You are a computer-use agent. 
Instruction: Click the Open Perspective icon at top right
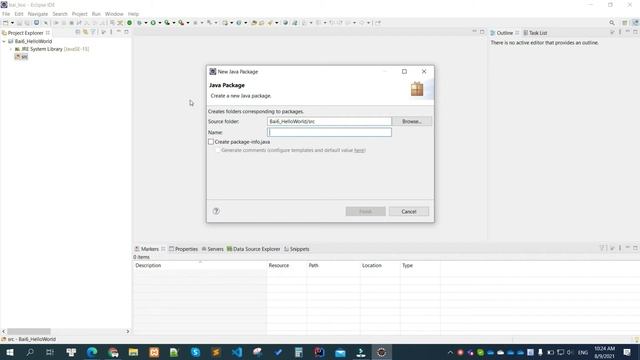point(624,23)
